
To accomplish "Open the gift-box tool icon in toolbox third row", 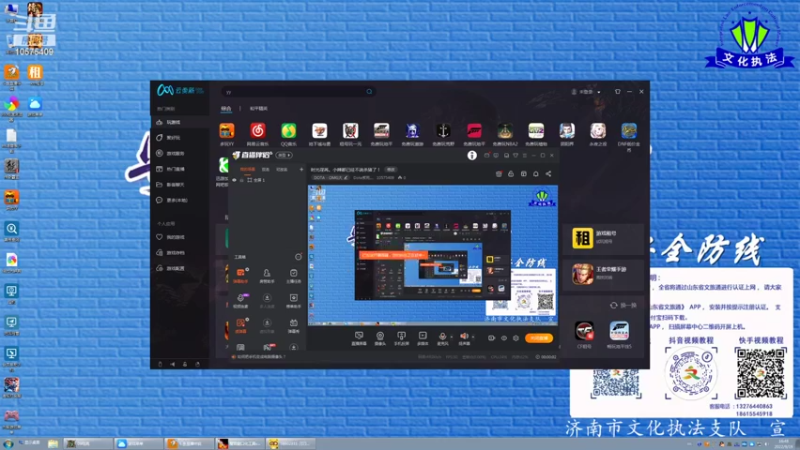I will (293, 325).
